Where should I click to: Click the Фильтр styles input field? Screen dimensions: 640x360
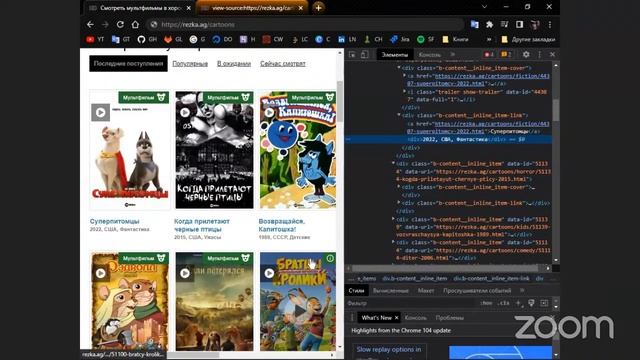point(411,303)
